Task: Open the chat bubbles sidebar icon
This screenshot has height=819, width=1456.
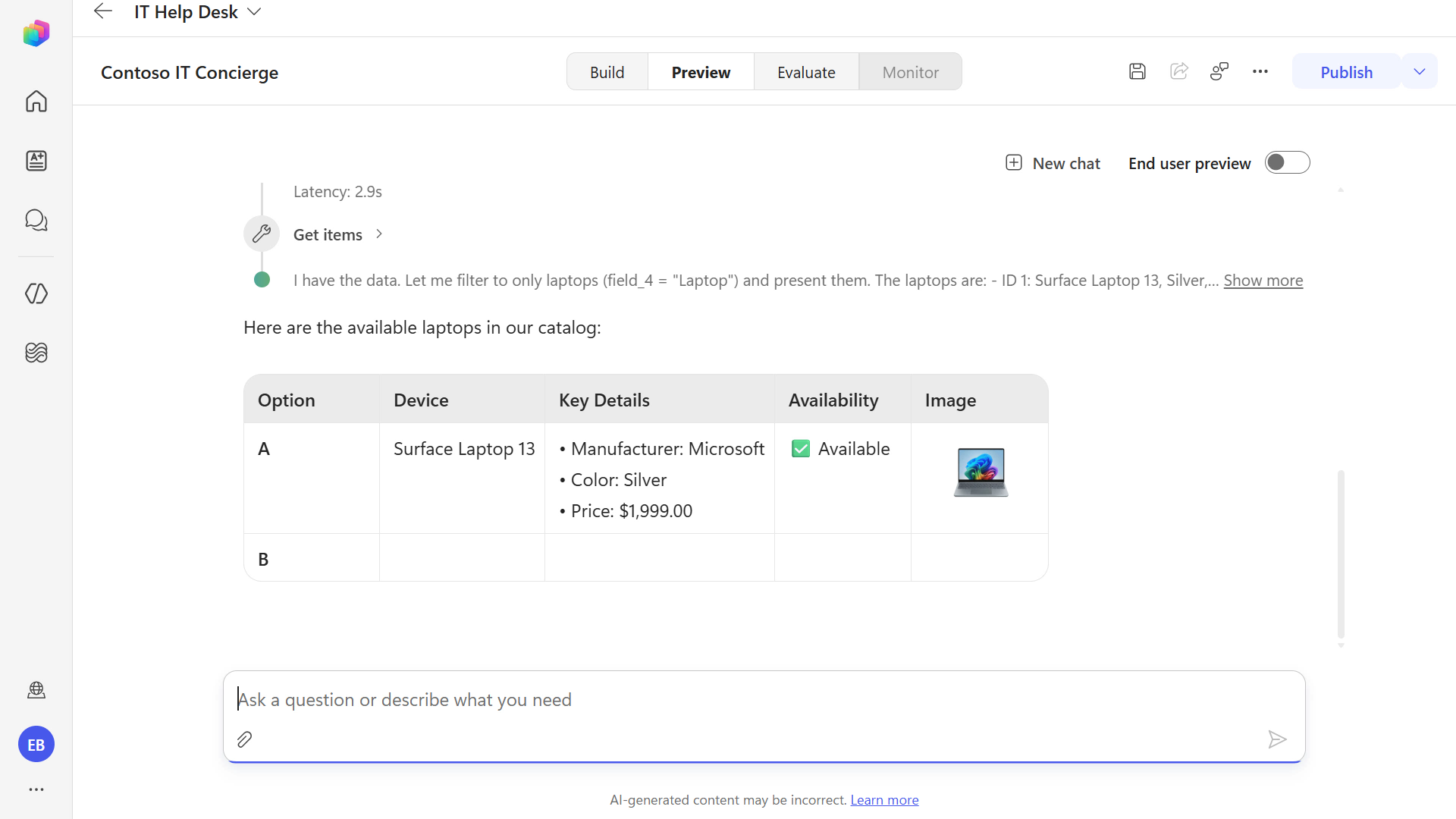Action: click(x=36, y=220)
